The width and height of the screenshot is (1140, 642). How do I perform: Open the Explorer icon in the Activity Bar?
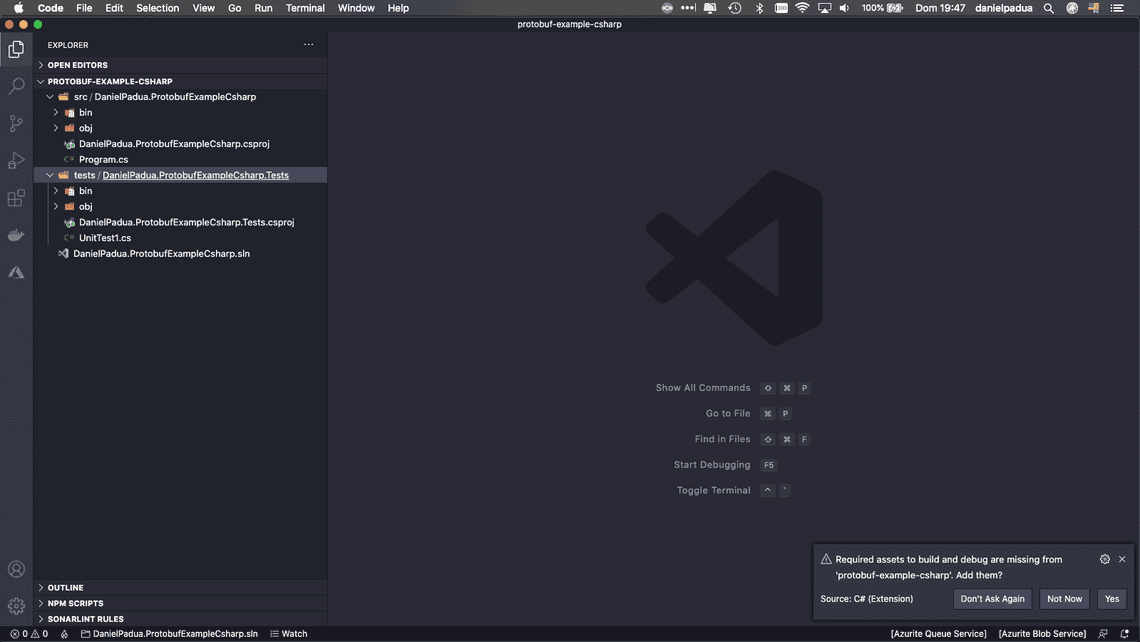(x=15, y=48)
